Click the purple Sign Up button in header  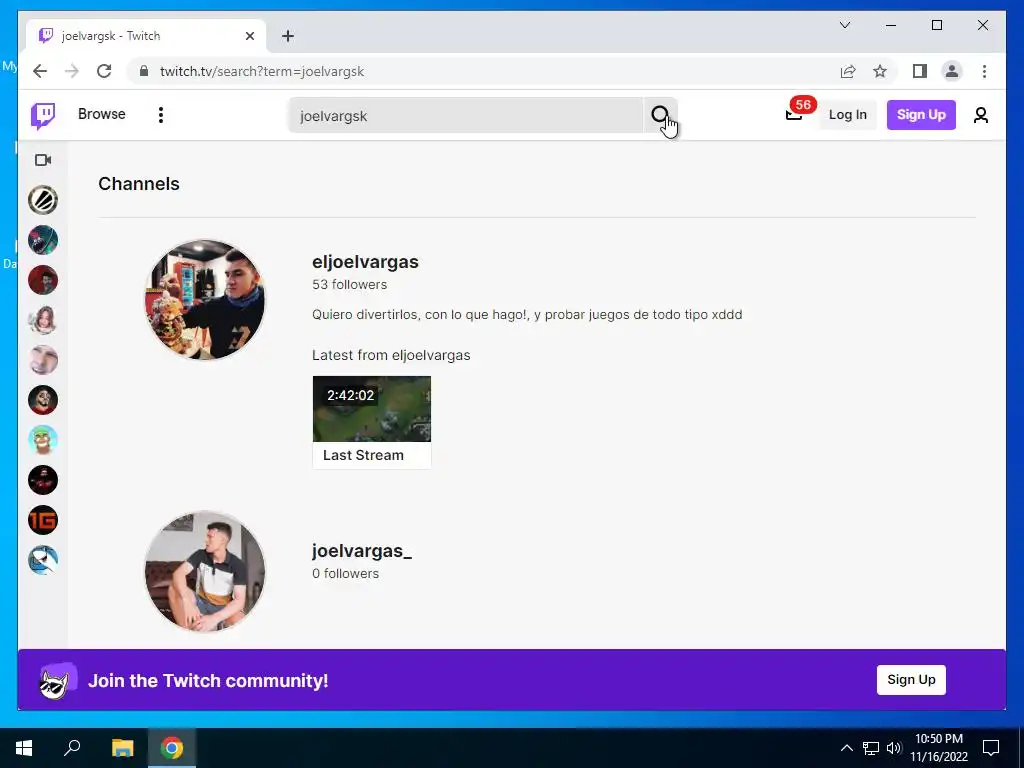pos(921,115)
